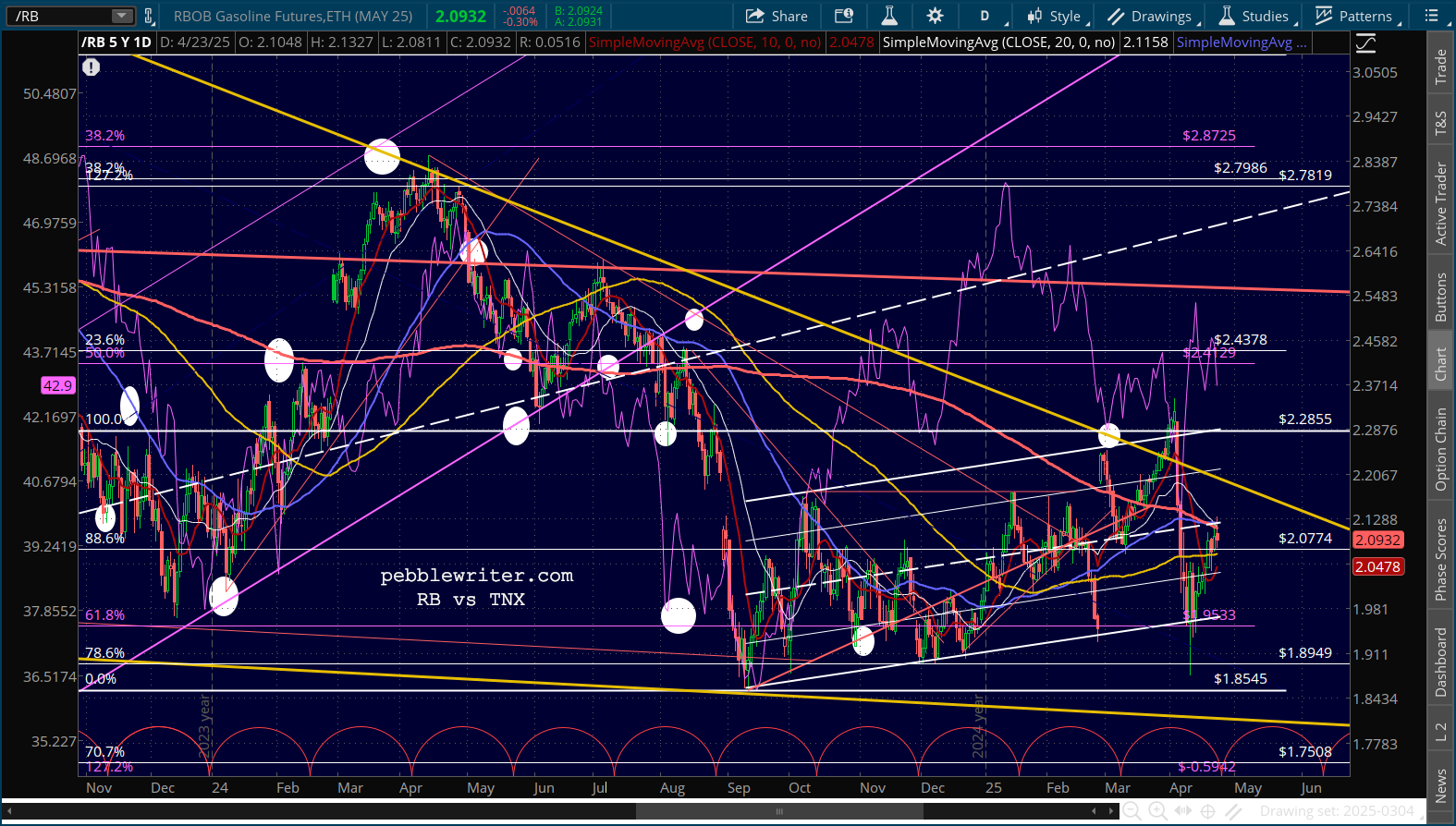Viewport: 1456px width, 826px height.
Task: Open the L2 sidebar tab
Action: (x=1440, y=733)
